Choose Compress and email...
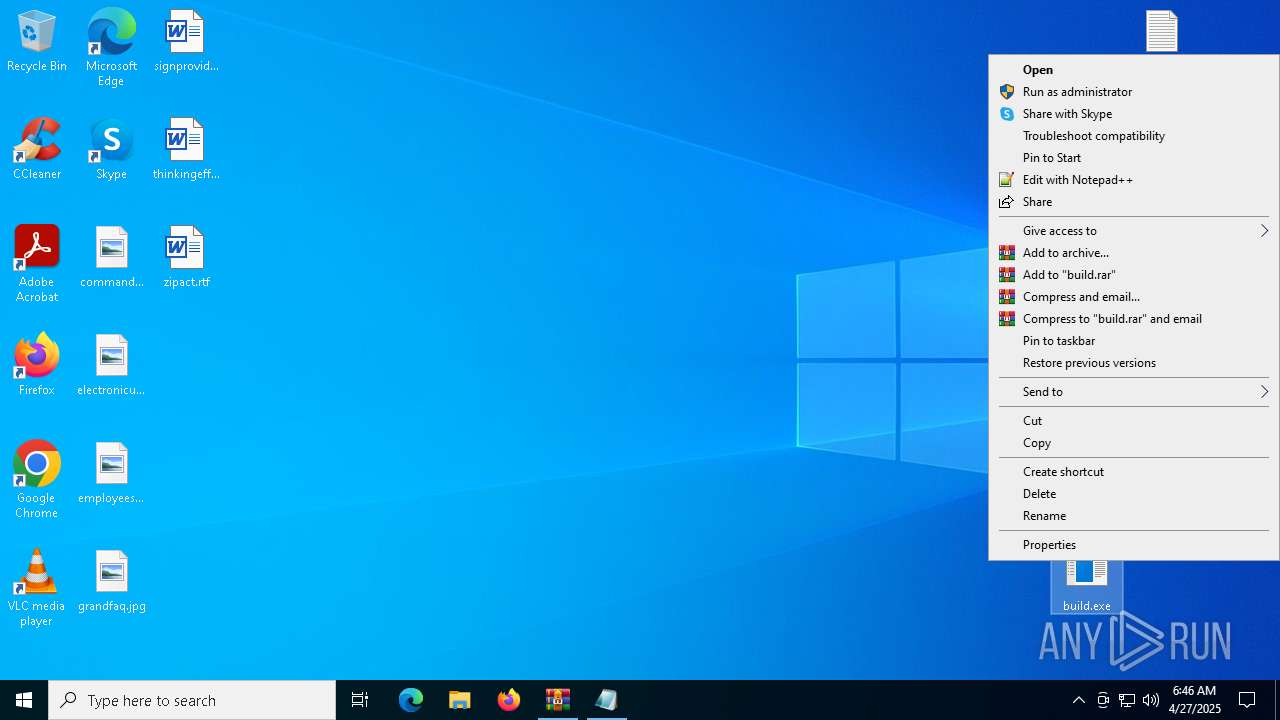The image size is (1280, 720). click(1134, 297)
